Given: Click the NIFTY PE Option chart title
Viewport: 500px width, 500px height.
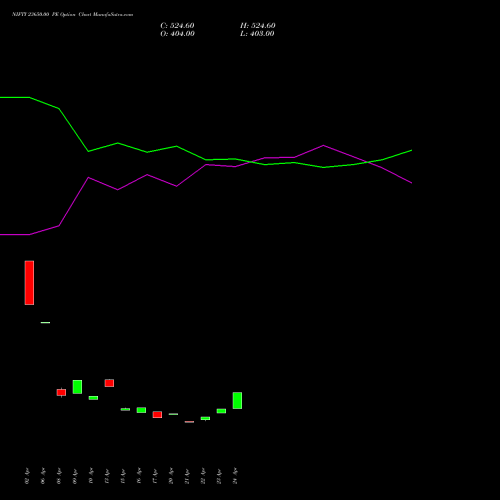Looking at the screenshot, I should (72, 14).
